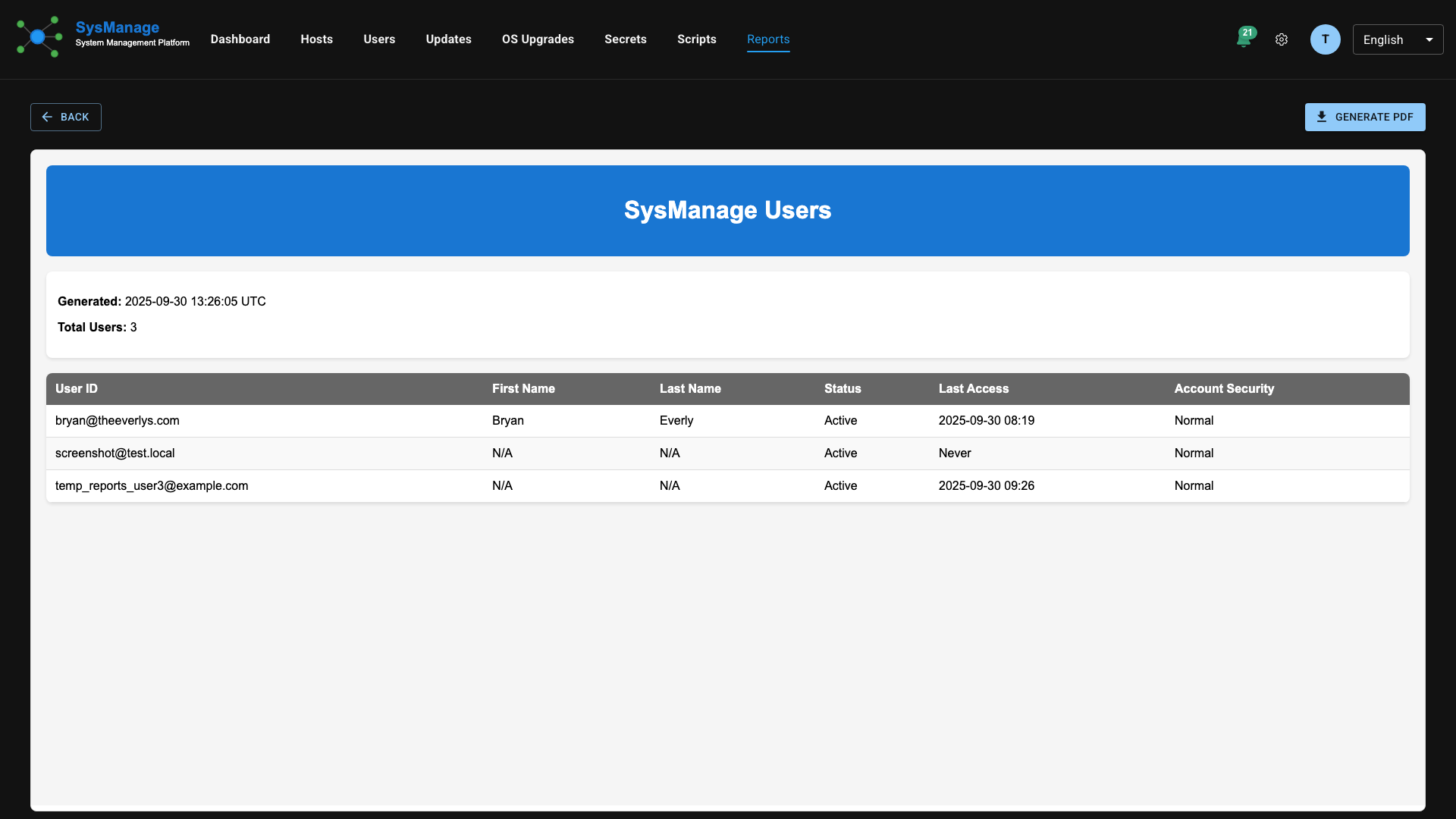The width and height of the screenshot is (1456, 819).
Task: Click the Back button
Action: coord(65,117)
